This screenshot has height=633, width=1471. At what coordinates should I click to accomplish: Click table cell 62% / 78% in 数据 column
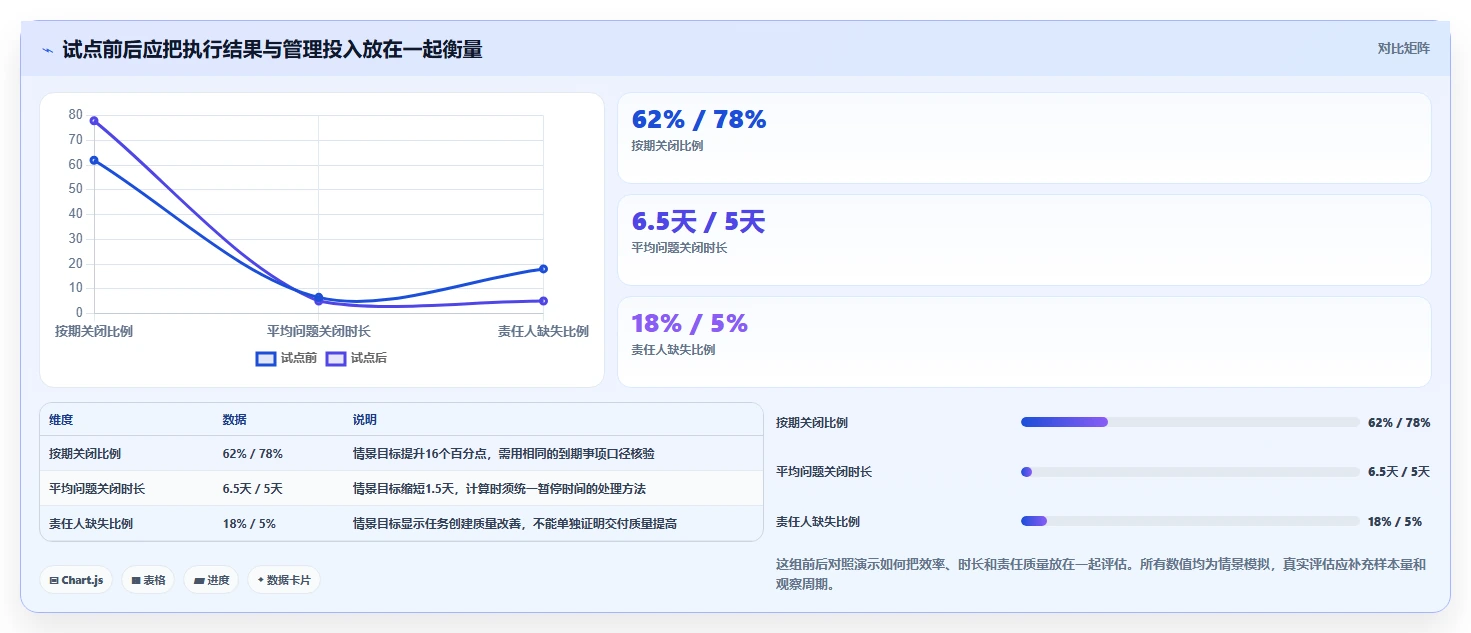tap(252, 454)
